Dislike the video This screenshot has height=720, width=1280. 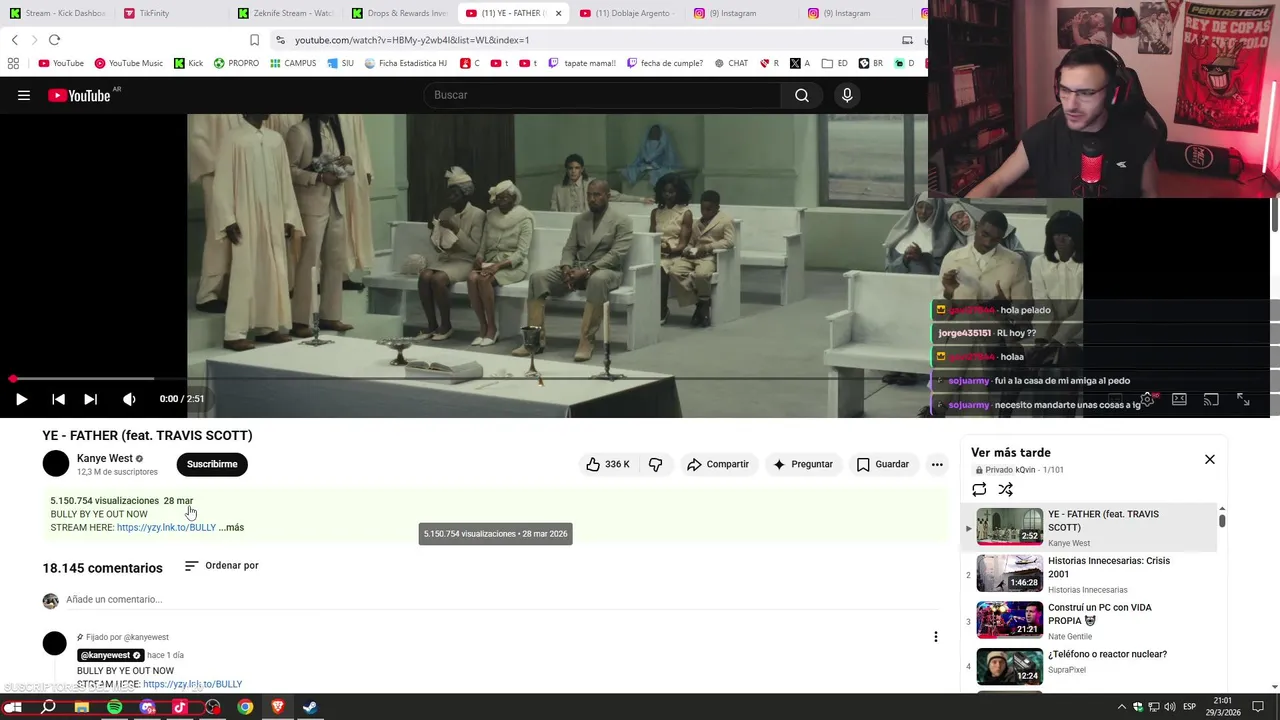point(656,464)
